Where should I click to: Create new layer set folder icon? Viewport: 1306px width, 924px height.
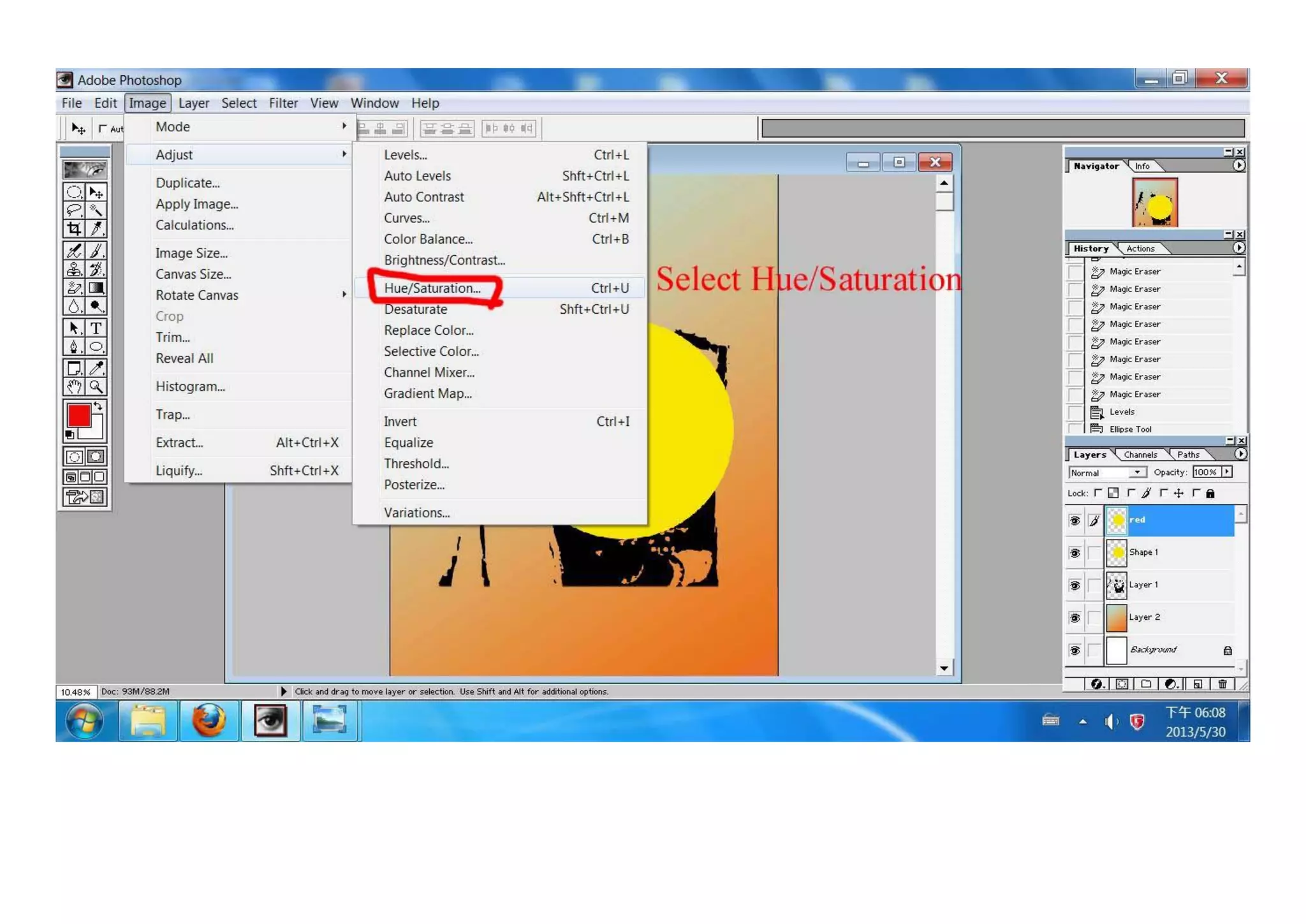[1146, 684]
